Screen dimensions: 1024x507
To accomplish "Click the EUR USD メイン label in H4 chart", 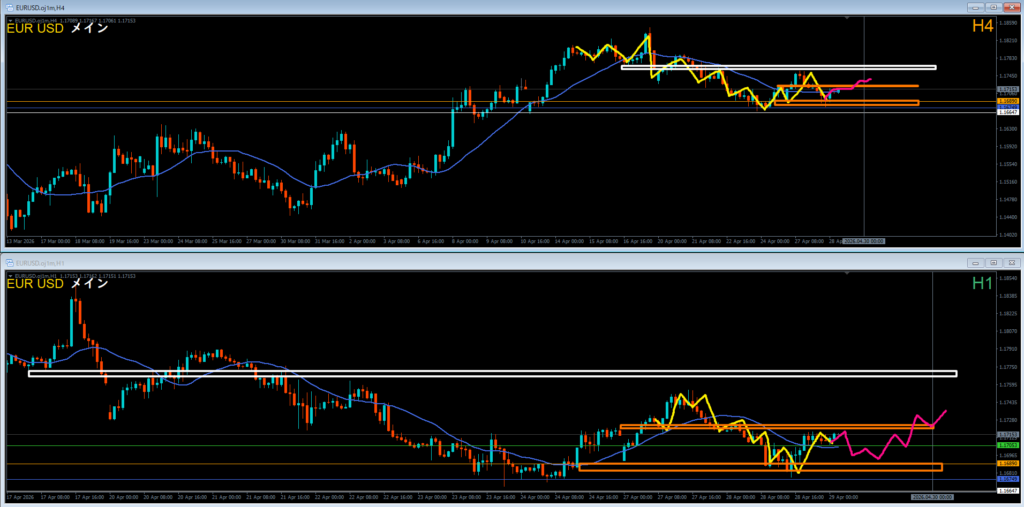I will [57, 29].
